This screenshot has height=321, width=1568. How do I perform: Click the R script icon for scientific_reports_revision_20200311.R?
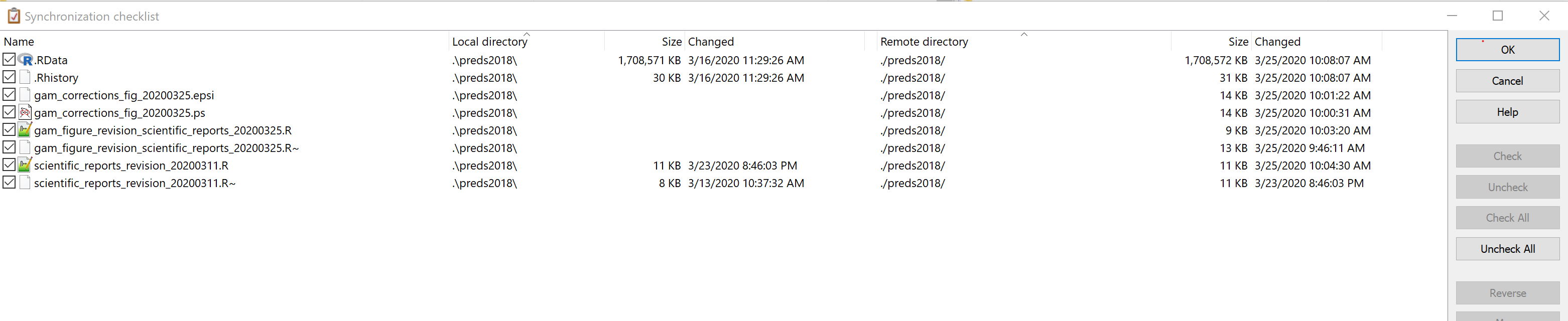(25, 166)
